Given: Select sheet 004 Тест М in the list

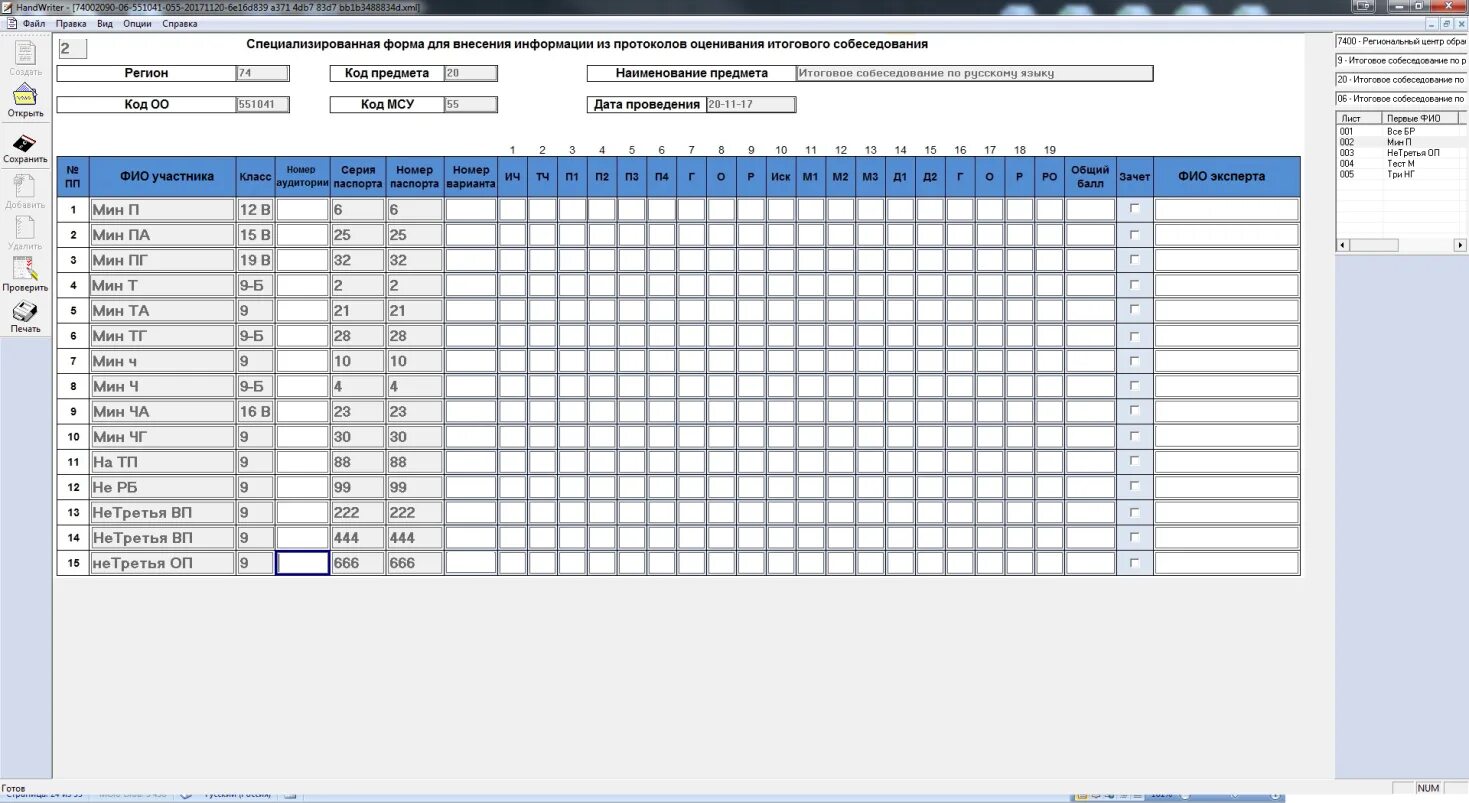Looking at the screenshot, I should coord(1400,163).
